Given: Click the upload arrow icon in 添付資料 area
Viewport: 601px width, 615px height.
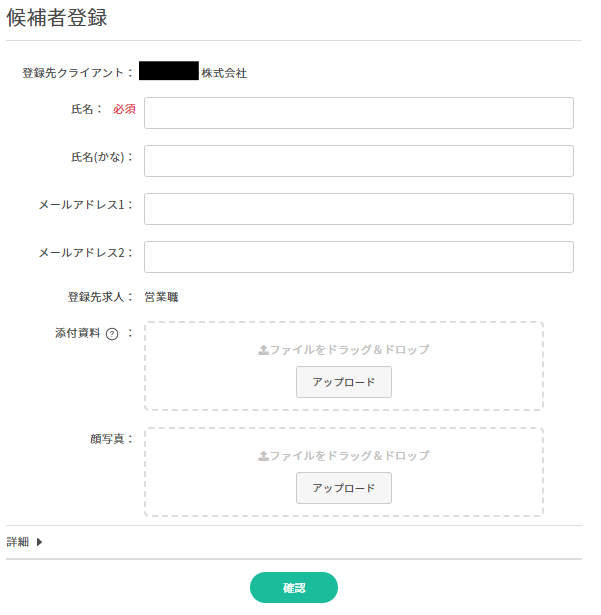Looking at the screenshot, I should [x=263, y=350].
